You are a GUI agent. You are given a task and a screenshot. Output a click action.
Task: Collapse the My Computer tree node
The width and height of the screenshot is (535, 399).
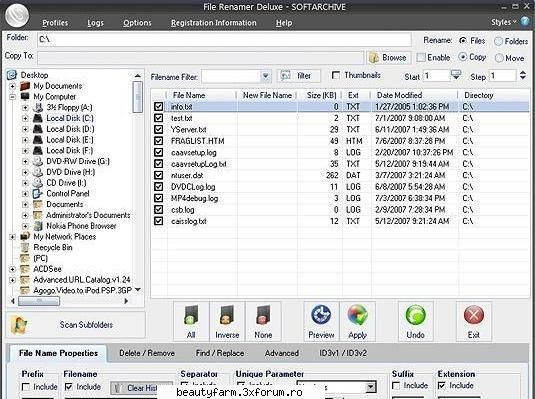click(x=13, y=97)
